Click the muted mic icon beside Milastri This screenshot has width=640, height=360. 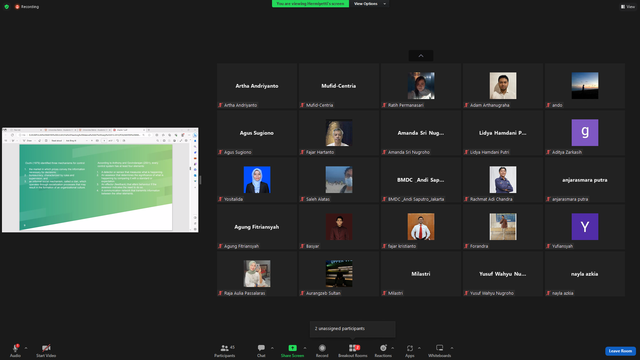384,293
